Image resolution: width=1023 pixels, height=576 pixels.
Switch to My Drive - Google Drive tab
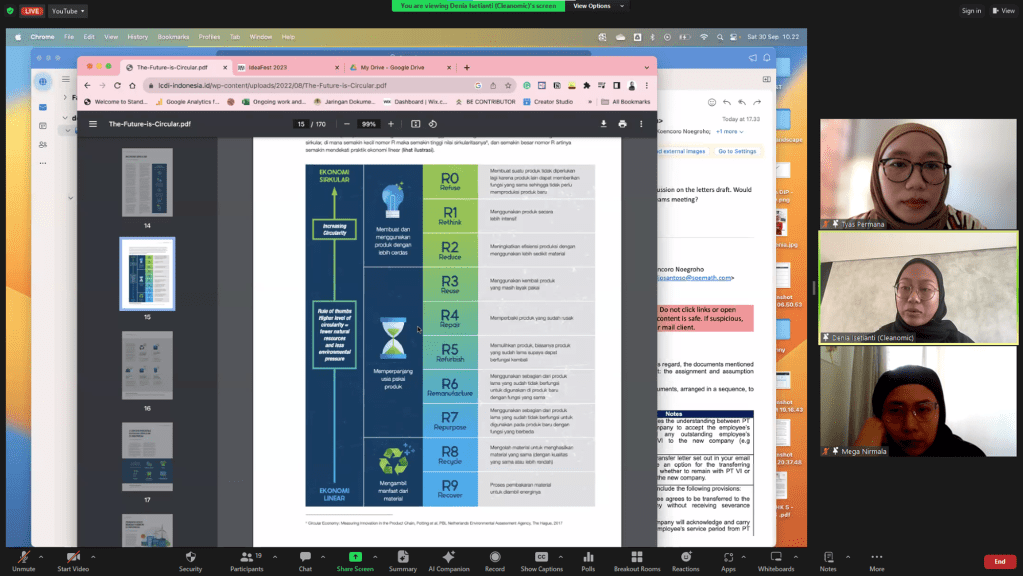pyautogui.click(x=392, y=67)
